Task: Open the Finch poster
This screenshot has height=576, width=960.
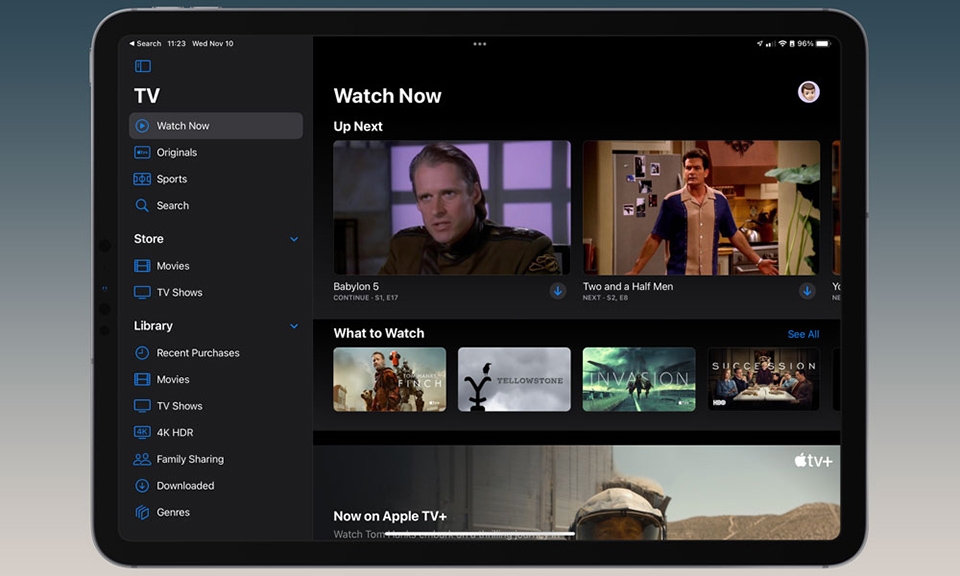Action: coord(389,380)
